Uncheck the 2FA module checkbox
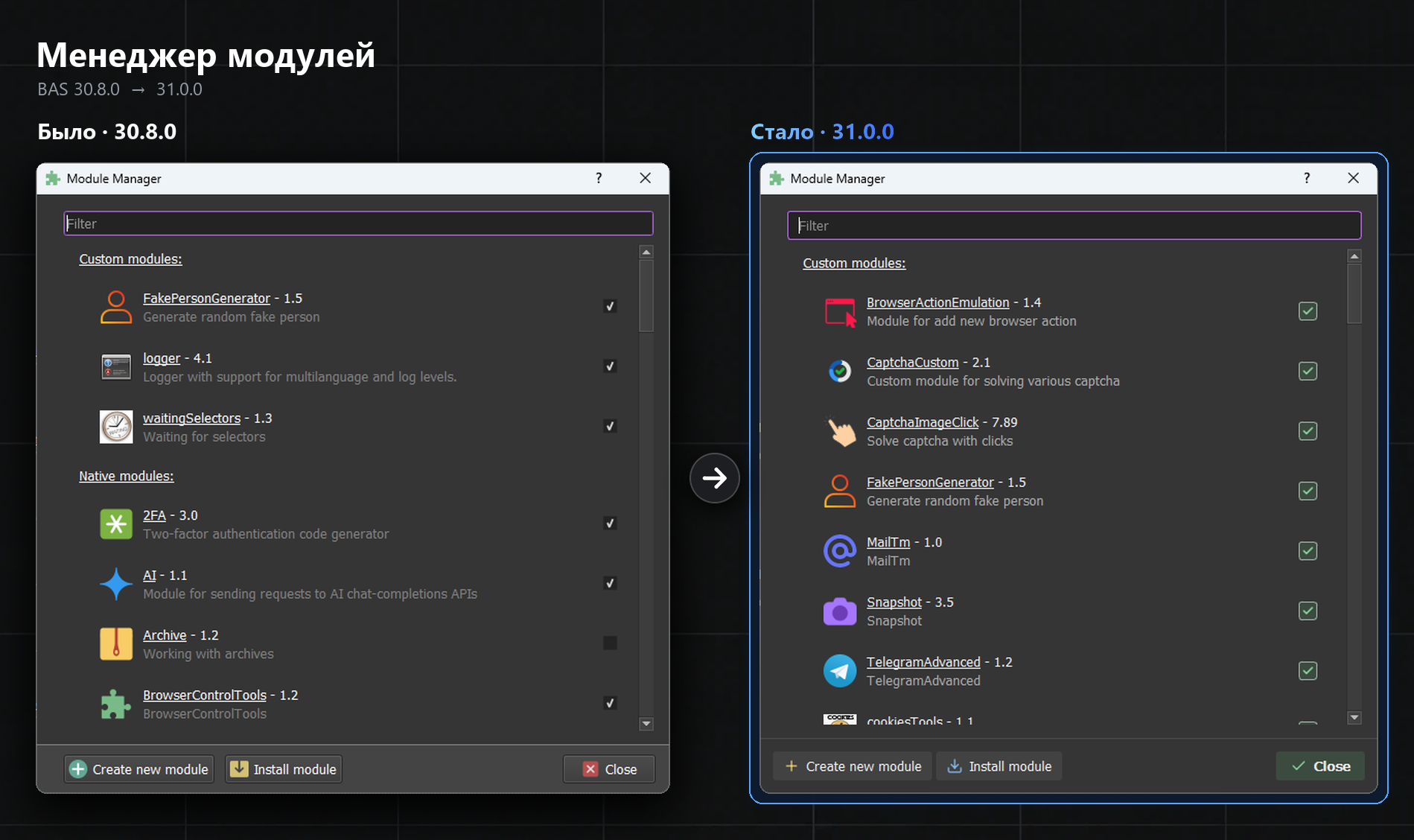The width and height of the screenshot is (1414, 840). [x=610, y=524]
